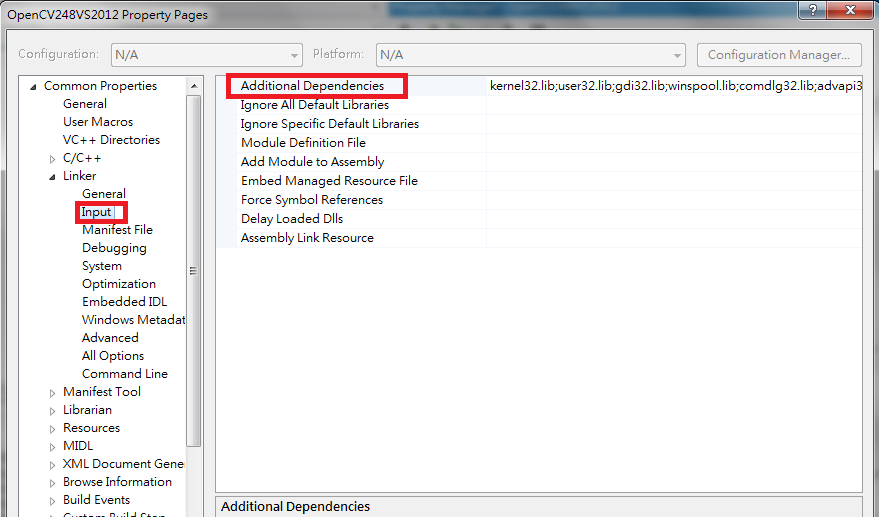Select the Manifest Tool tree item

tap(101, 391)
